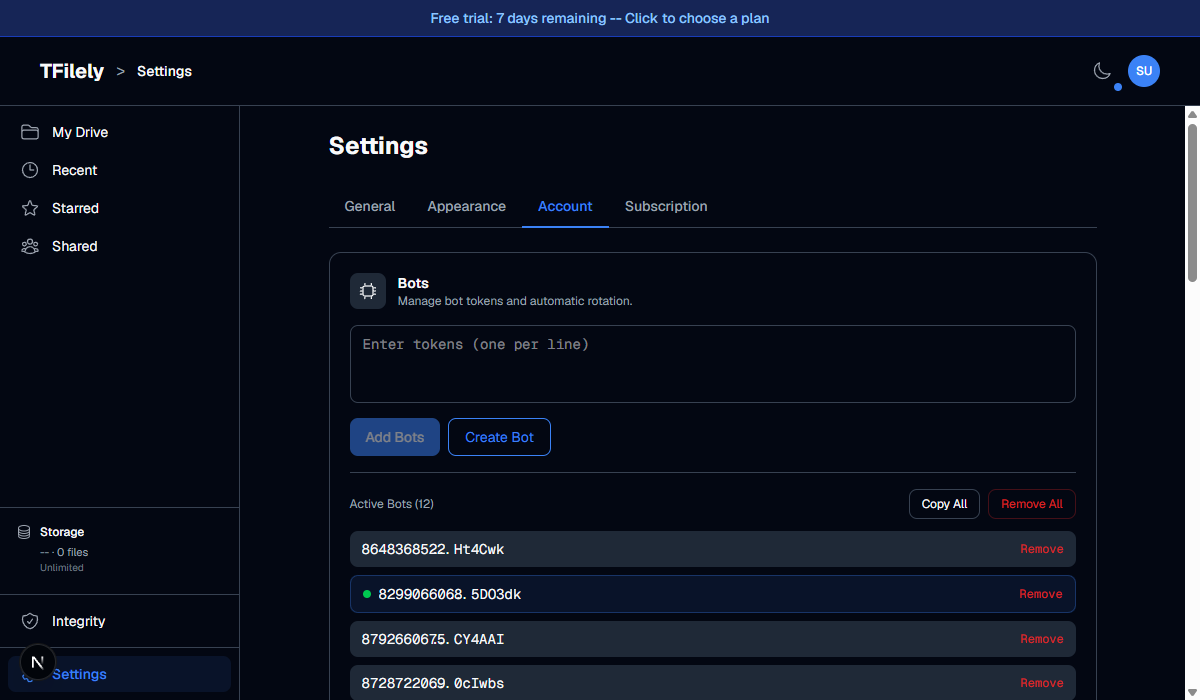Click Remove All bots button
Image resolution: width=1200 pixels, height=700 pixels.
1032,504
